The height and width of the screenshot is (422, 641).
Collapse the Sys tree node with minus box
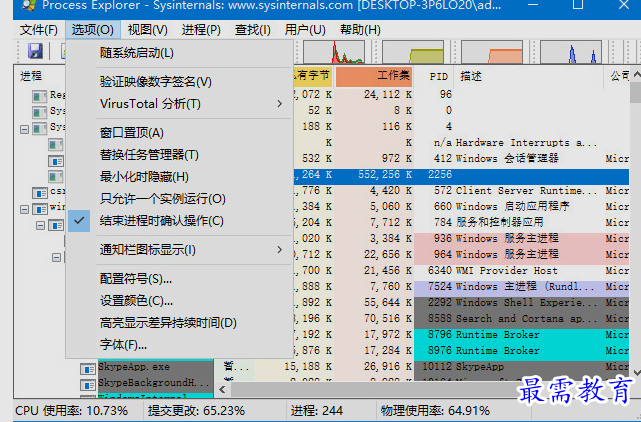pos(25,130)
